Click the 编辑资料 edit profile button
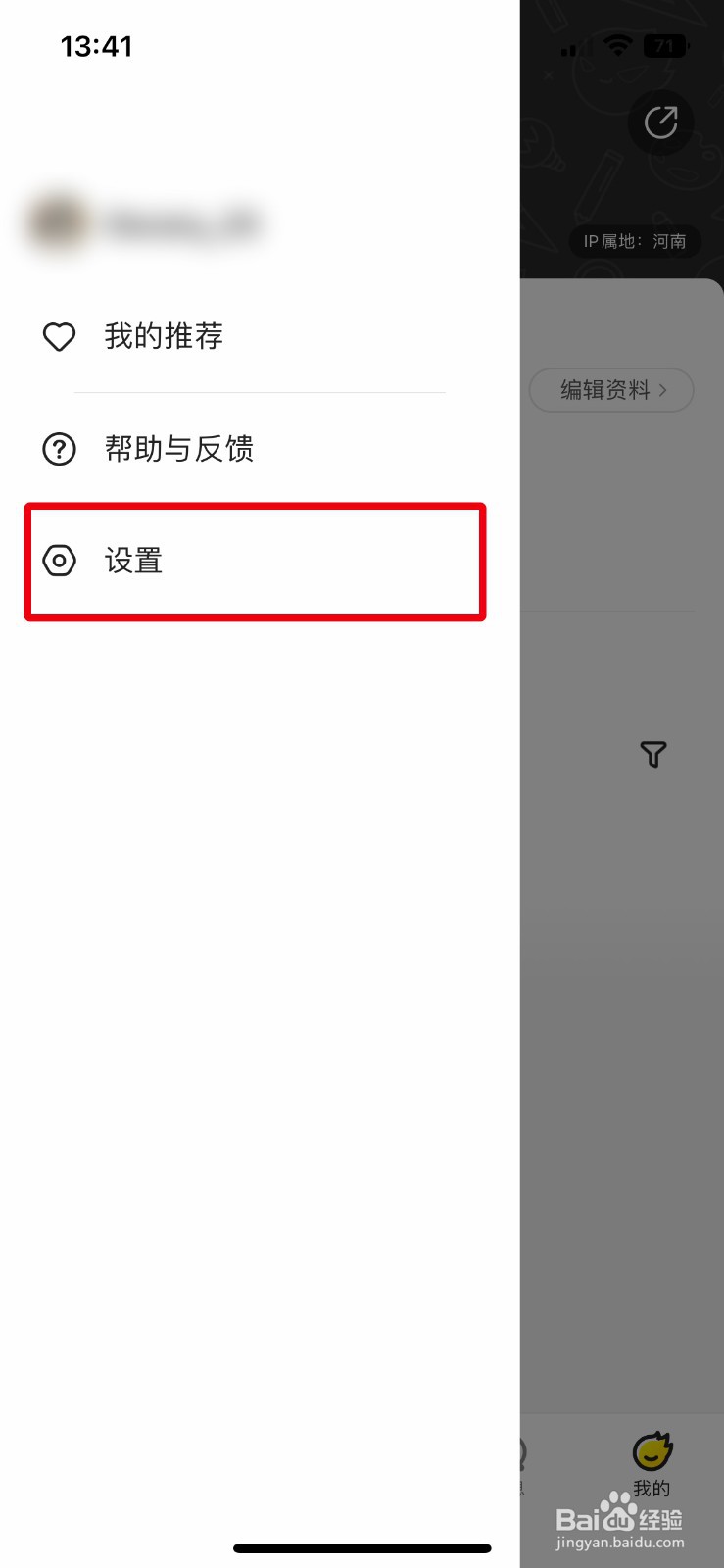724x1568 pixels. click(x=611, y=390)
